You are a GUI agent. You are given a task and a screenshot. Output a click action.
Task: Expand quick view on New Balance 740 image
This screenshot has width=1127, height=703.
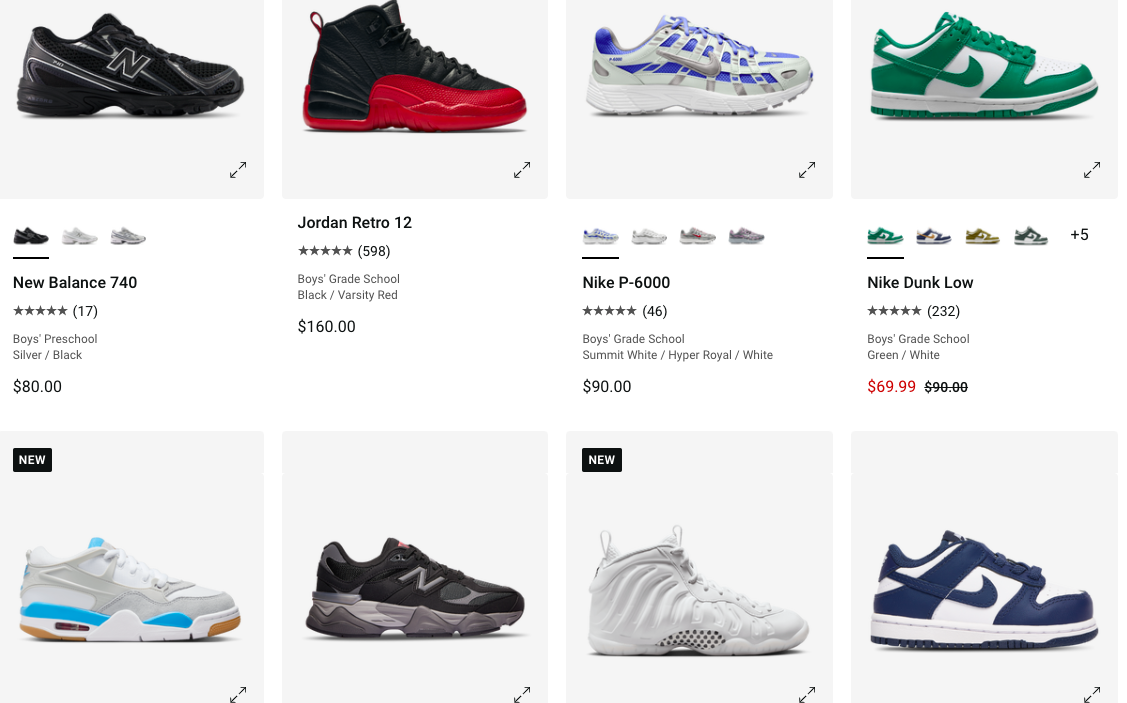[x=238, y=170]
